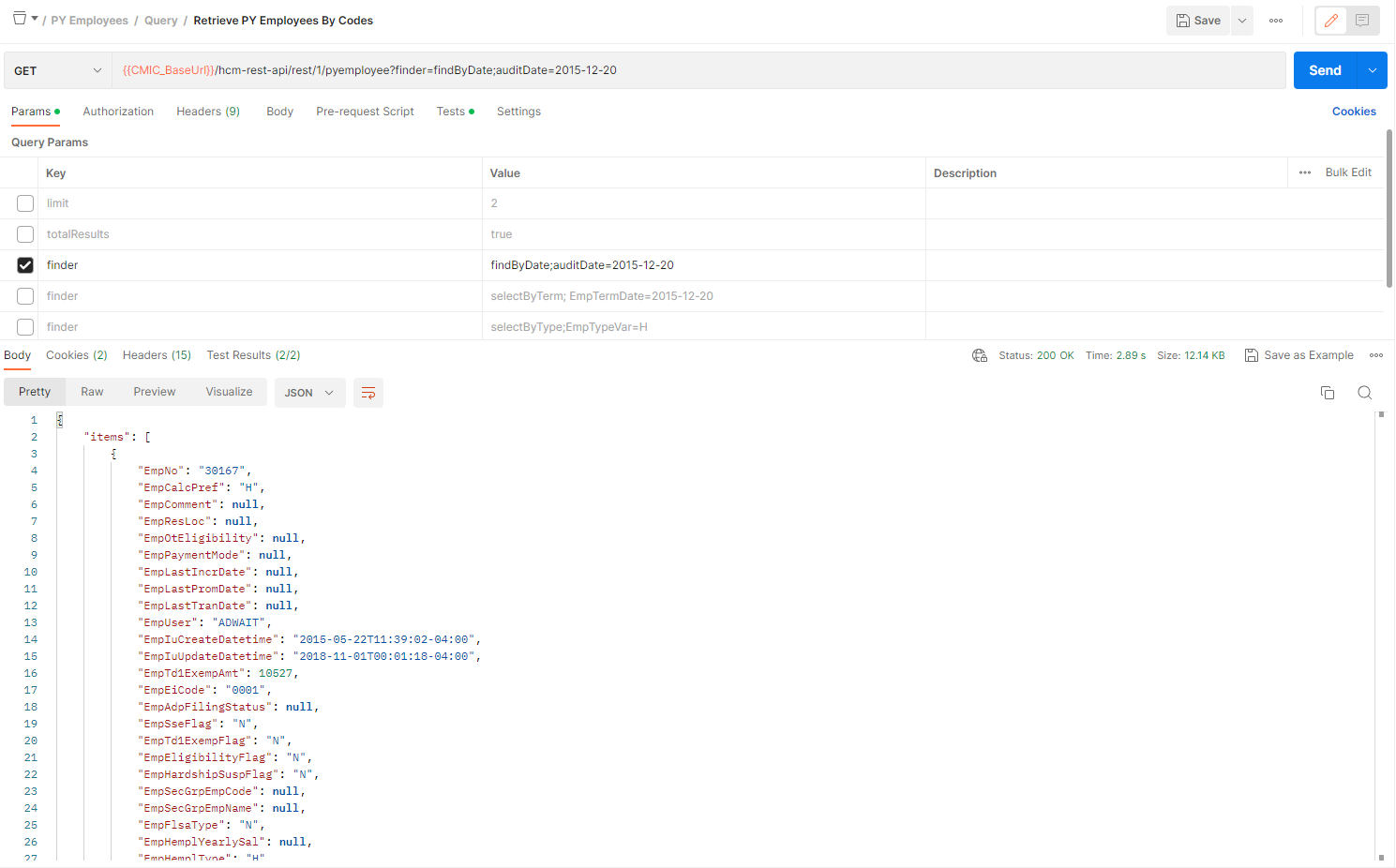Image resolution: width=1396 pixels, height=868 pixels.
Task: Enable the limit parameter checkbox
Action: pos(25,203)
